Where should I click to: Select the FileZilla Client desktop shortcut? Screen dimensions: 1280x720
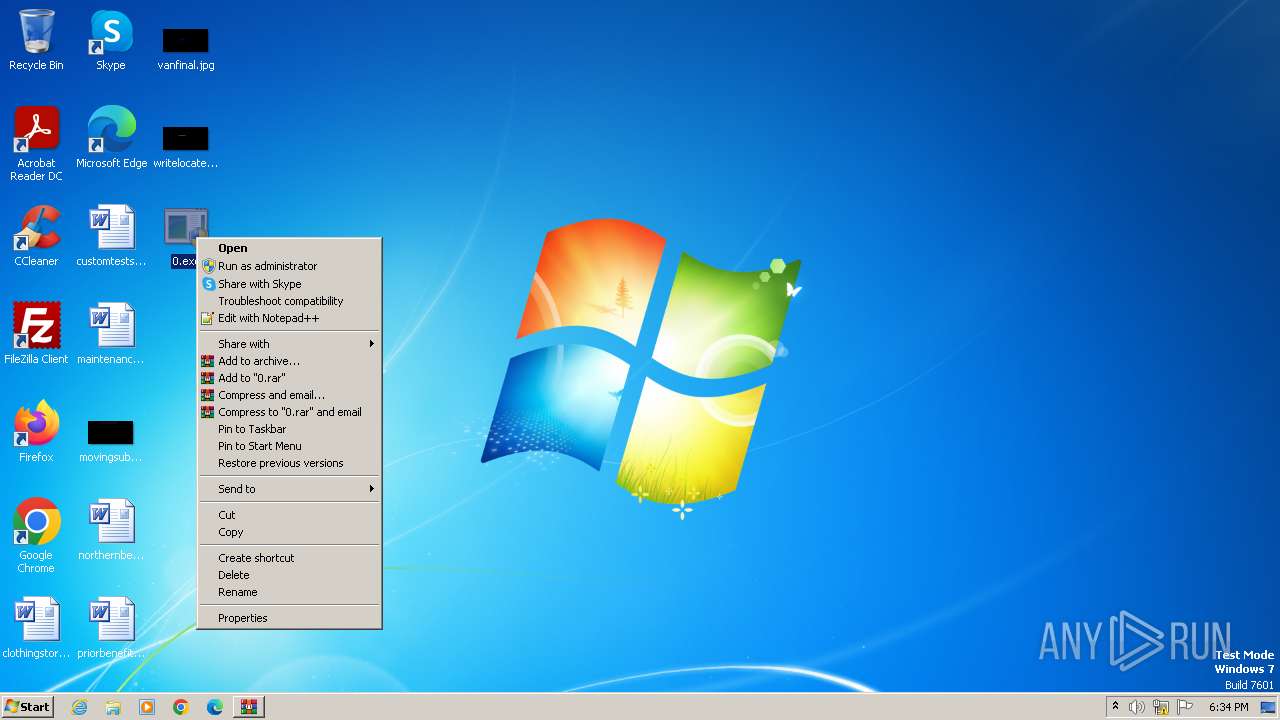coord(36,334)
